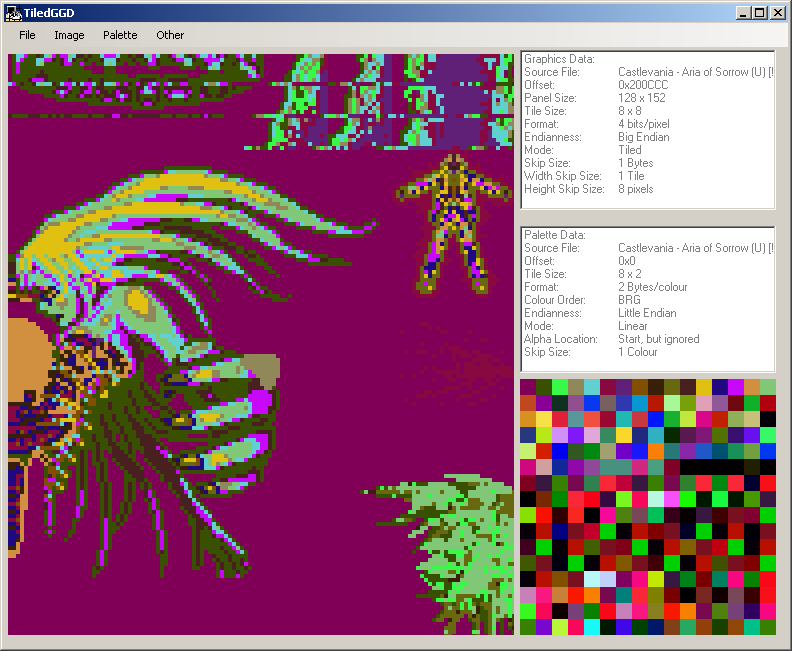
Task: Pick the cyan swatch in palette top row
Action: [592, 387]
